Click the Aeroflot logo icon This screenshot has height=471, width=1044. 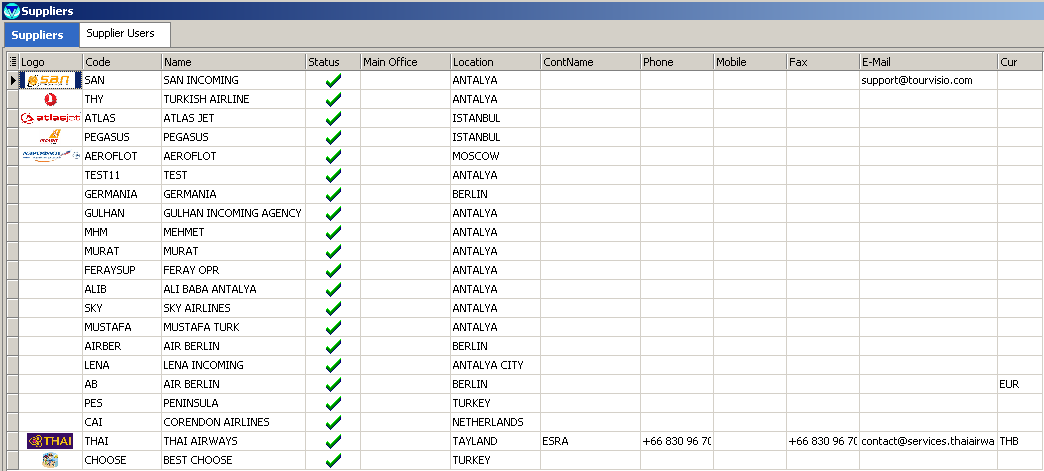(x=50, y=156)
